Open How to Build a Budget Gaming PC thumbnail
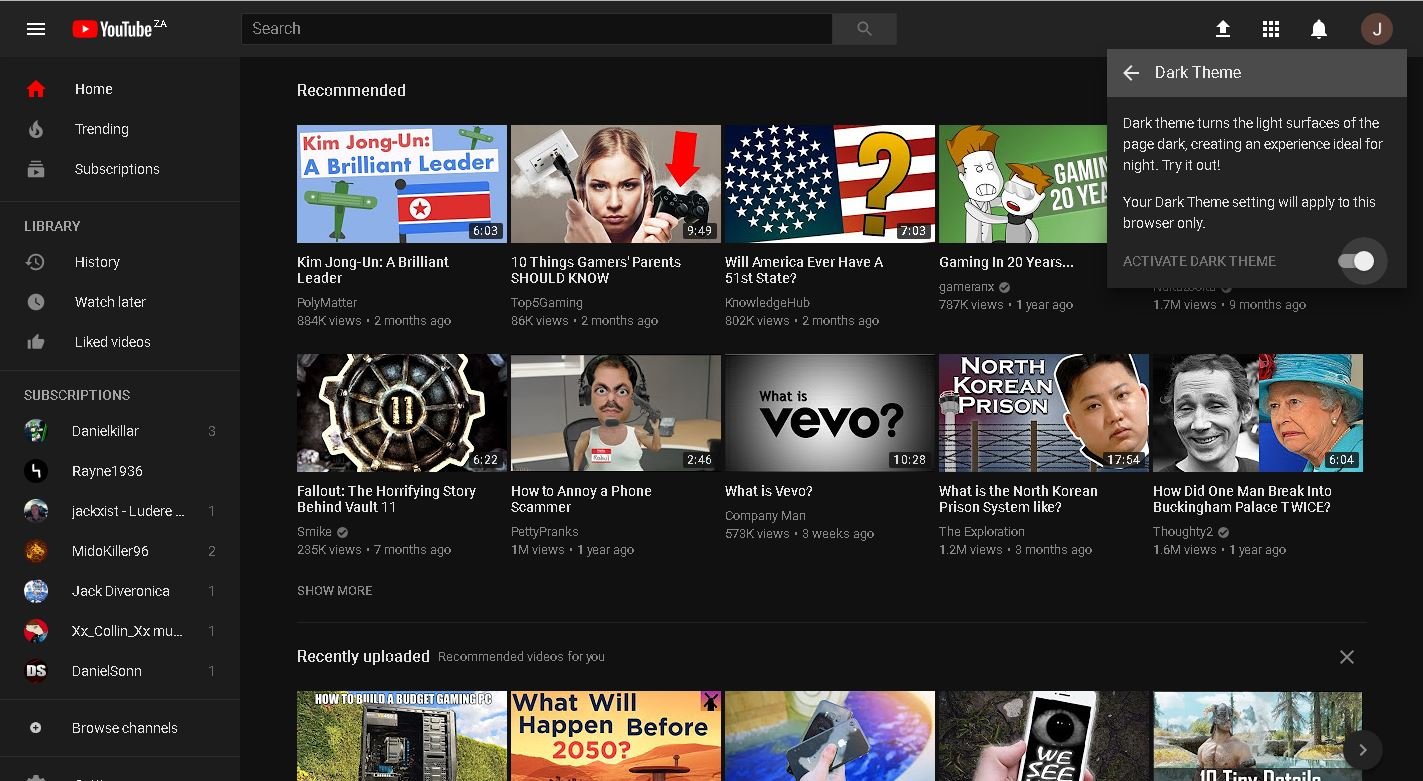1423x781 pixels. (402, 736)
